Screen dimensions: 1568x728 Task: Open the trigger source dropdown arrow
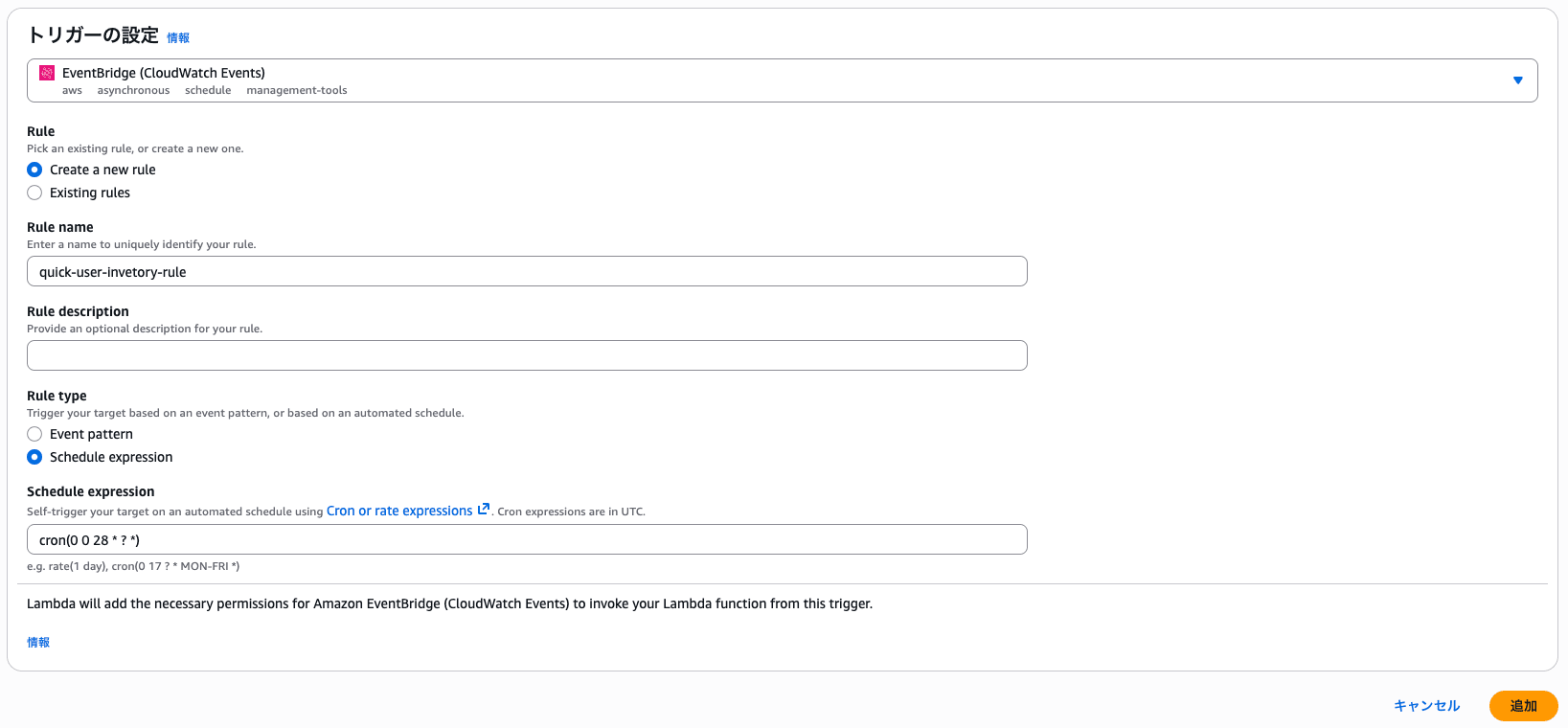tap(1517, 80)
